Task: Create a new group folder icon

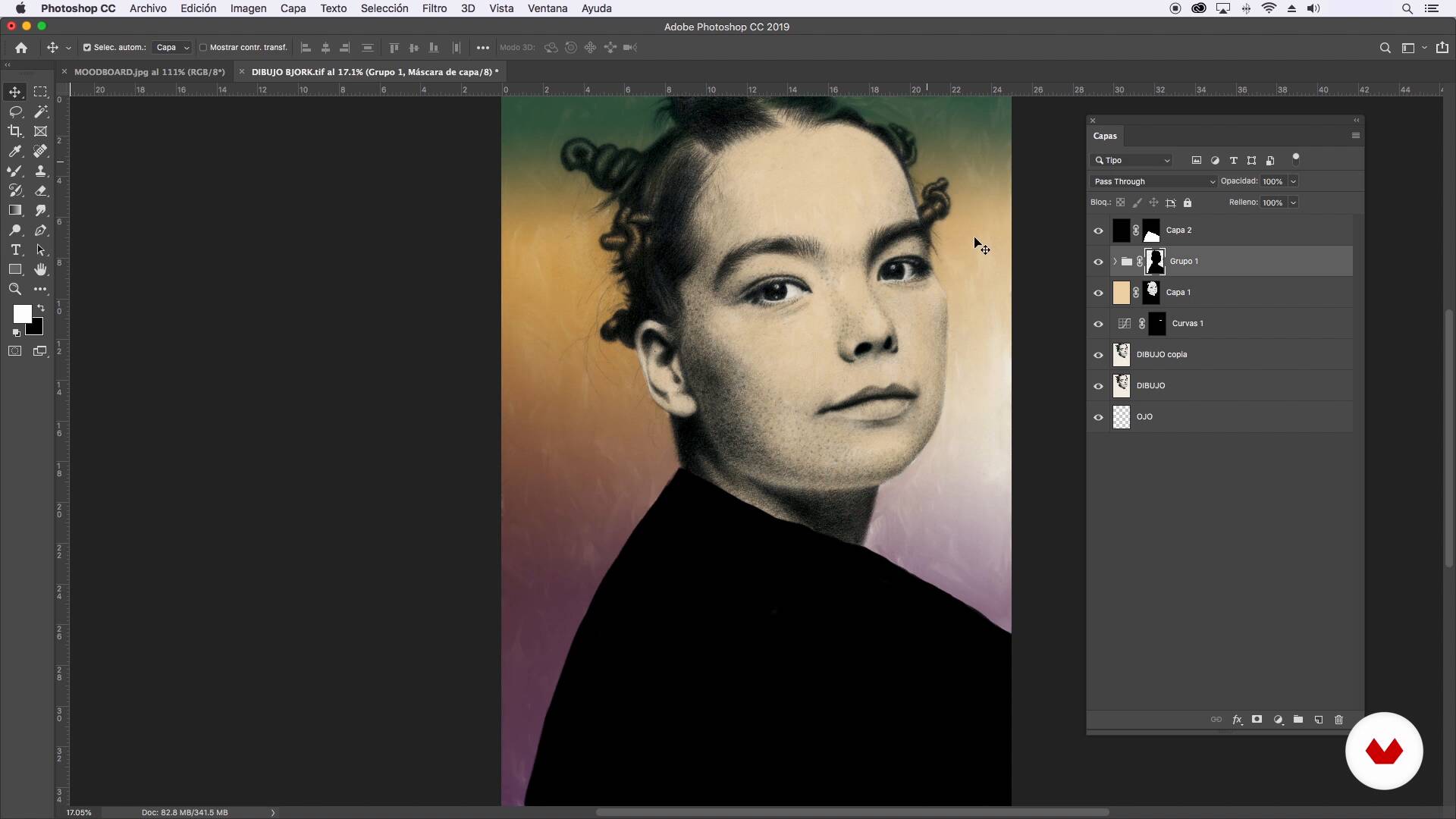Action: (x=1298, y=720)
